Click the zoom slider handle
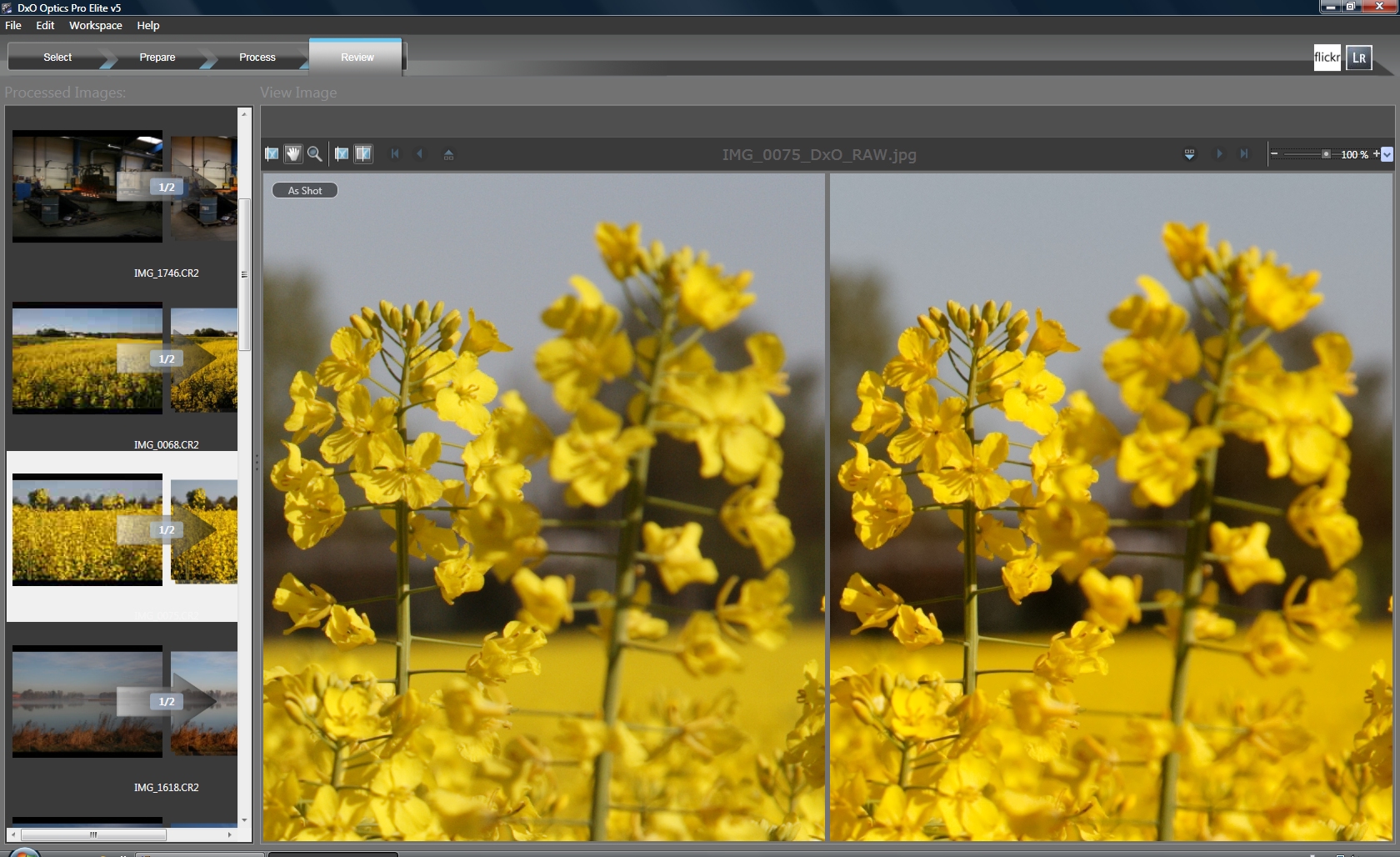The image size is (1400, 857). coord(1326,154)
